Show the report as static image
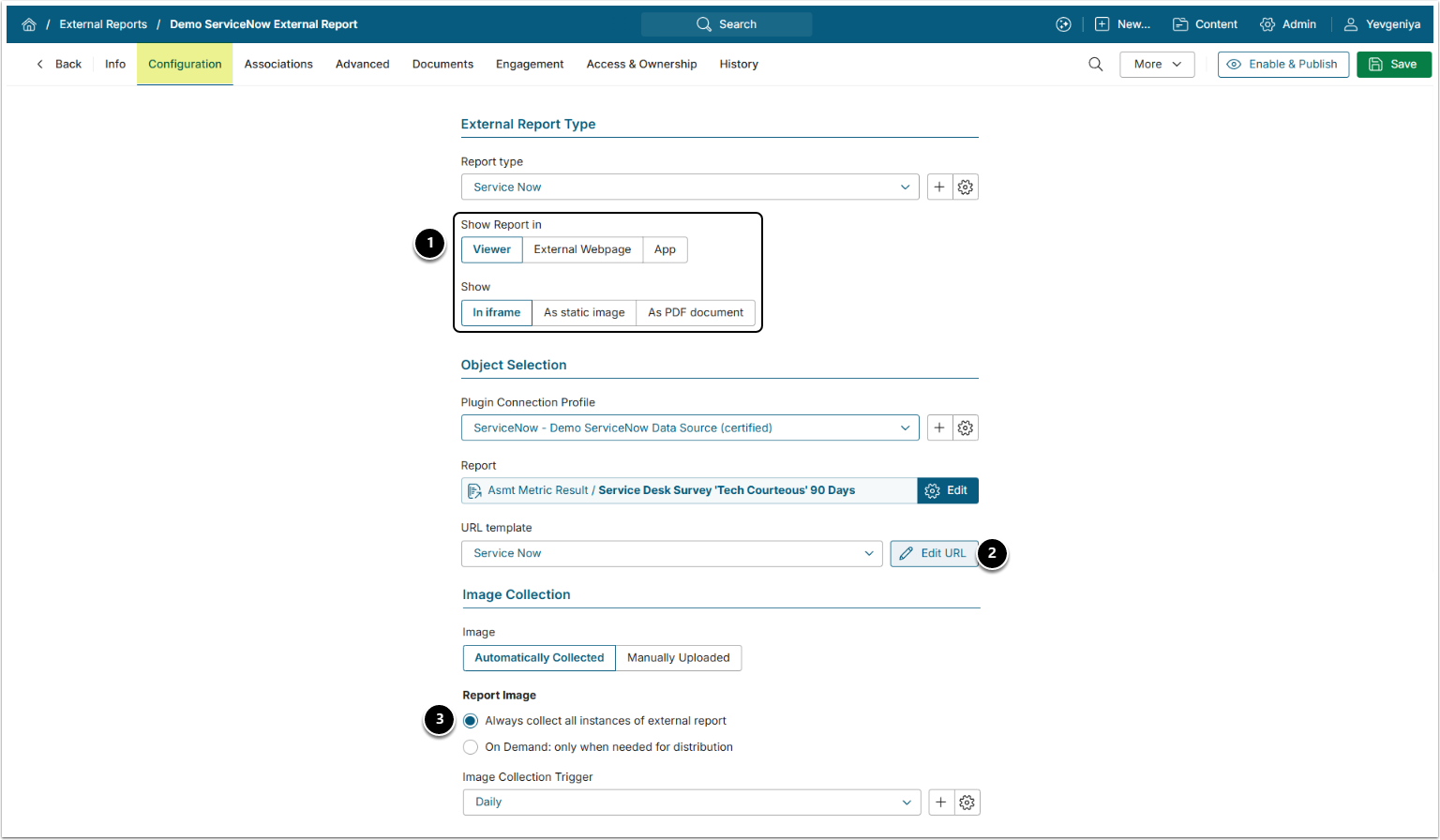 [583, 312]
